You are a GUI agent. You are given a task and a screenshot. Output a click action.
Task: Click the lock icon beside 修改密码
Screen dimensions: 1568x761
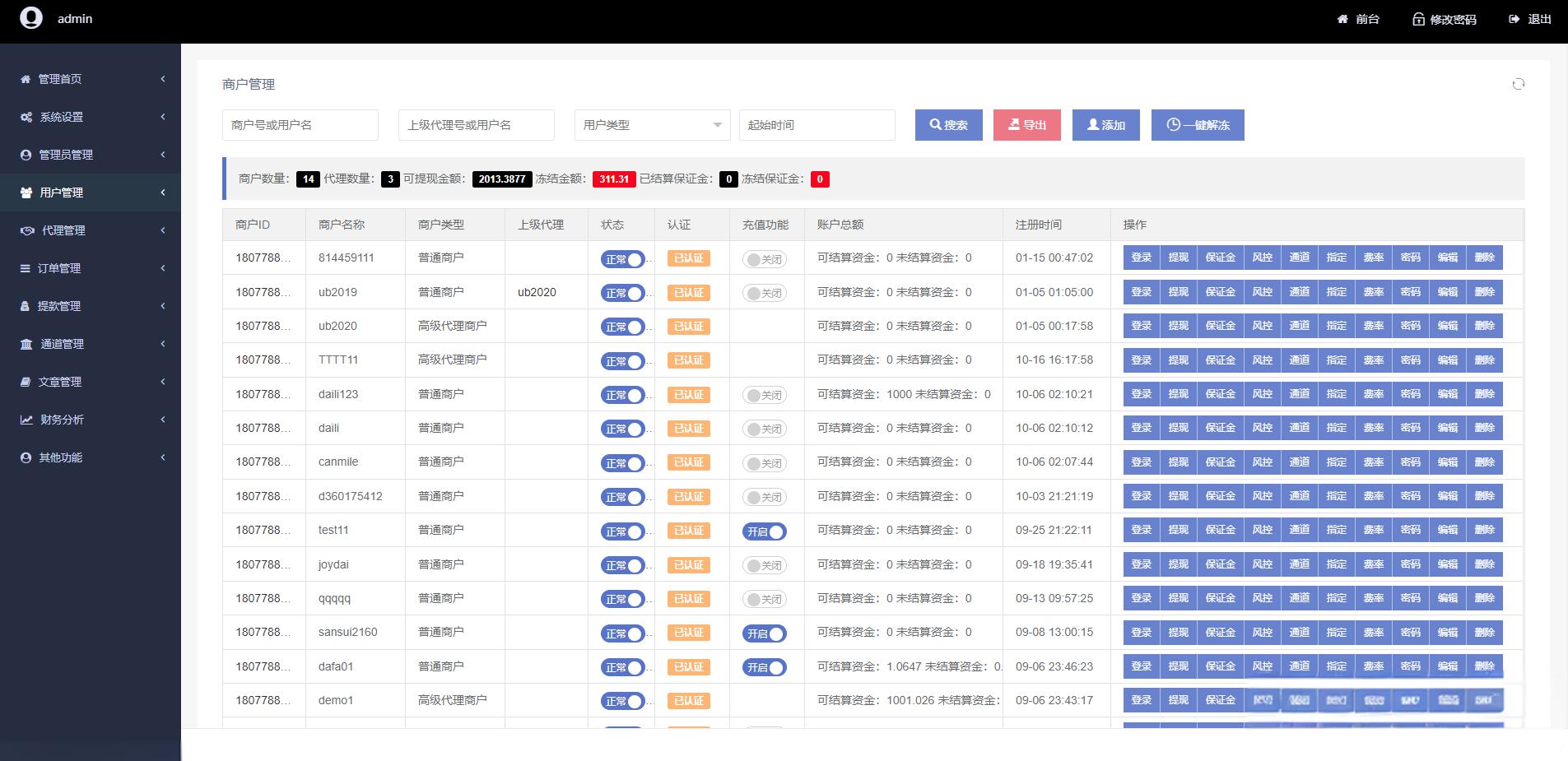point(1418,19)
